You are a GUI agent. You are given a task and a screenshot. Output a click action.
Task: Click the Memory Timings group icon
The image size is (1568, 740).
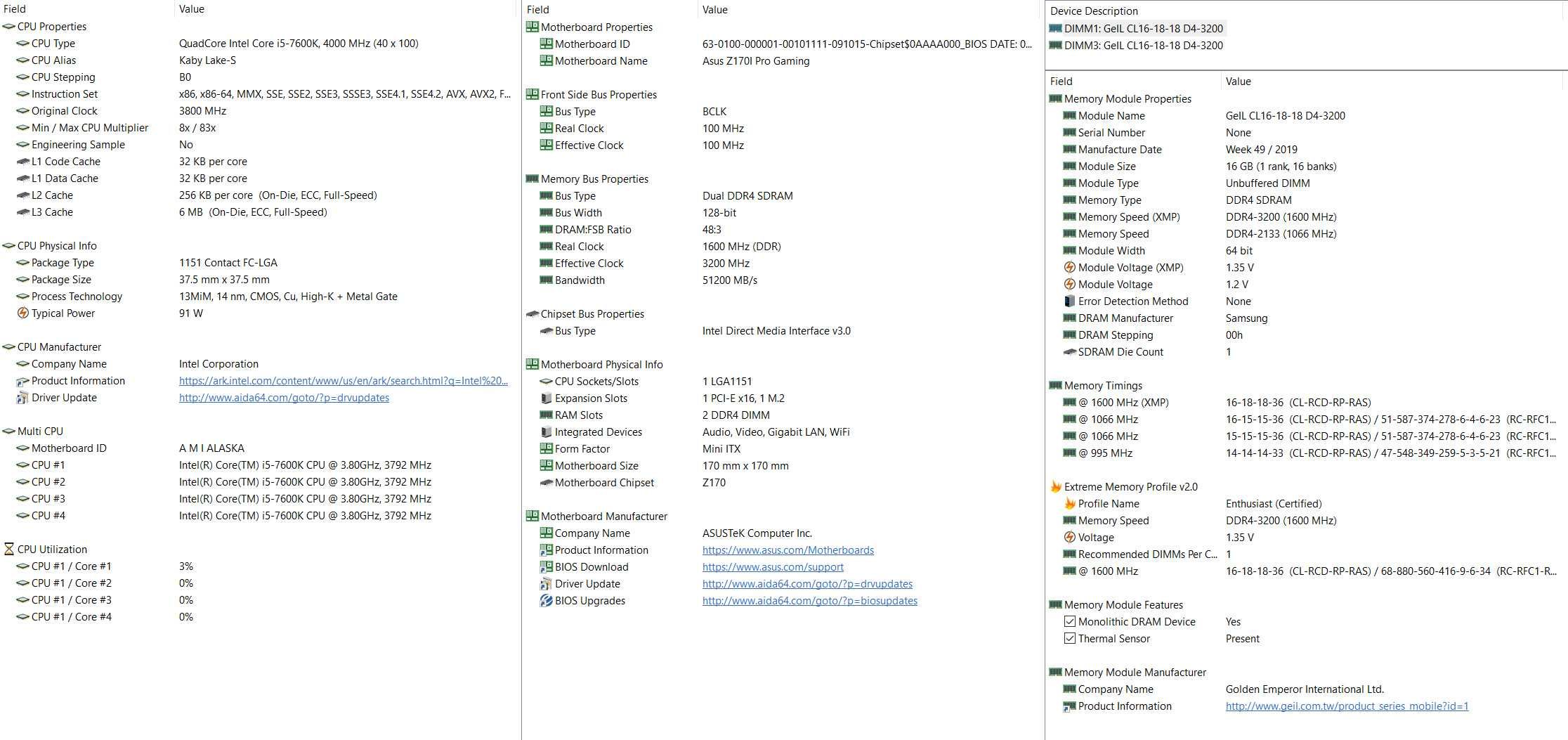[1055, 385]
